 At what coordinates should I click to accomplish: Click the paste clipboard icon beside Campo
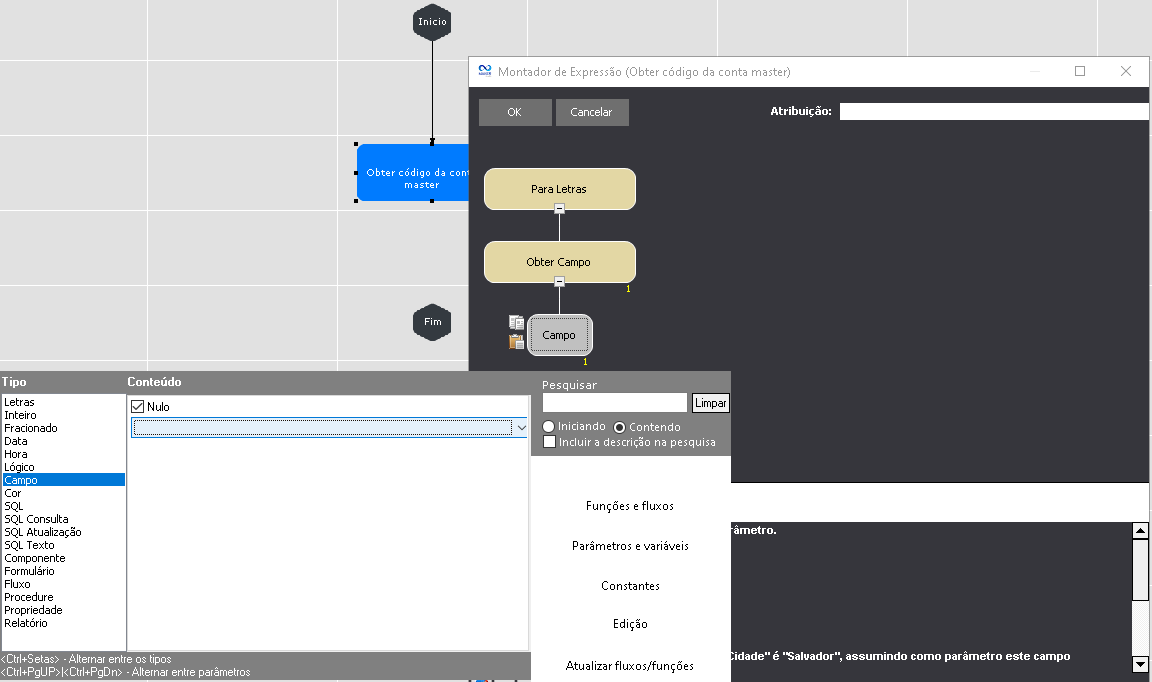coord(516,342)
